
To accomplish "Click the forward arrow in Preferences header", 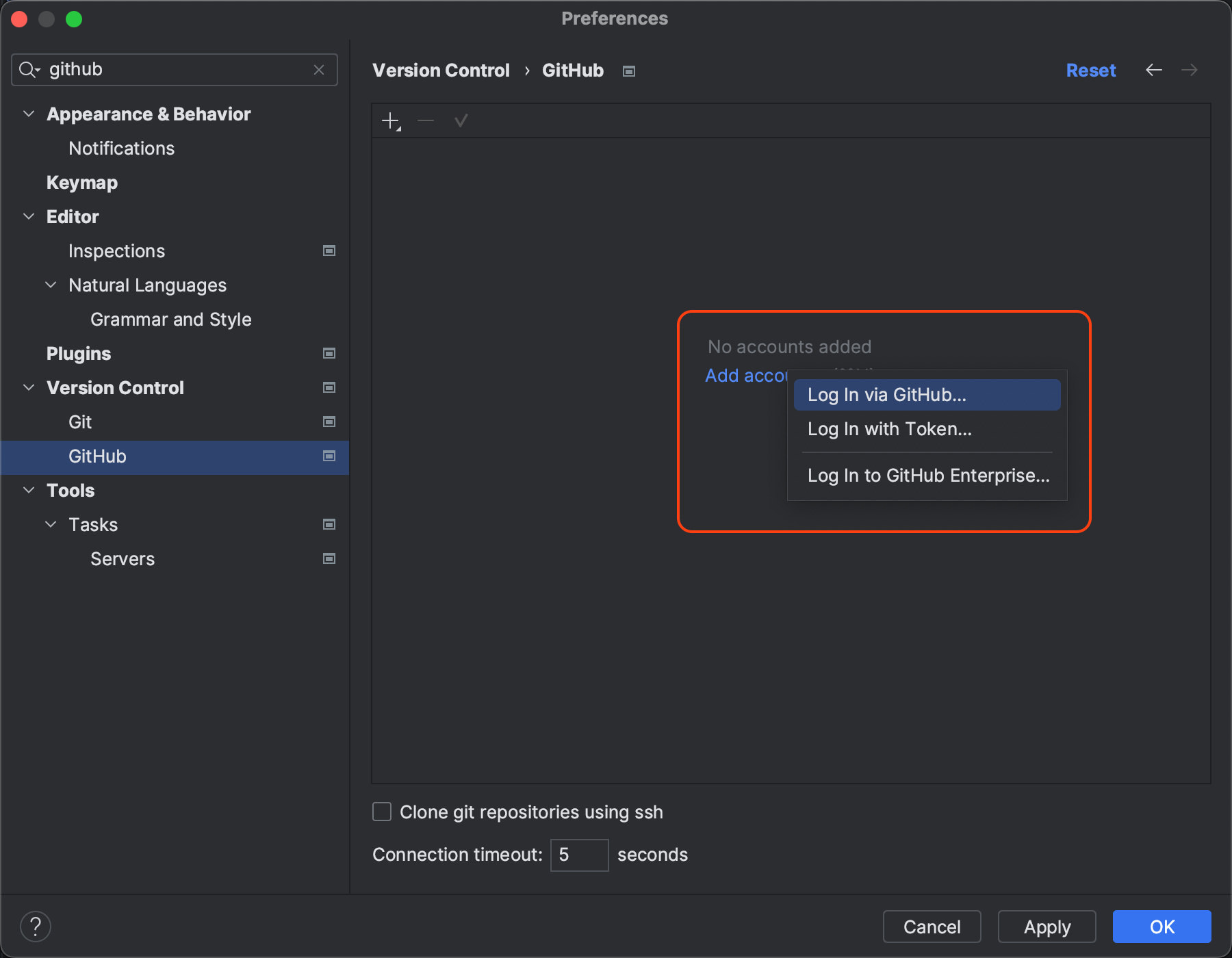I will click(1190, 70).
